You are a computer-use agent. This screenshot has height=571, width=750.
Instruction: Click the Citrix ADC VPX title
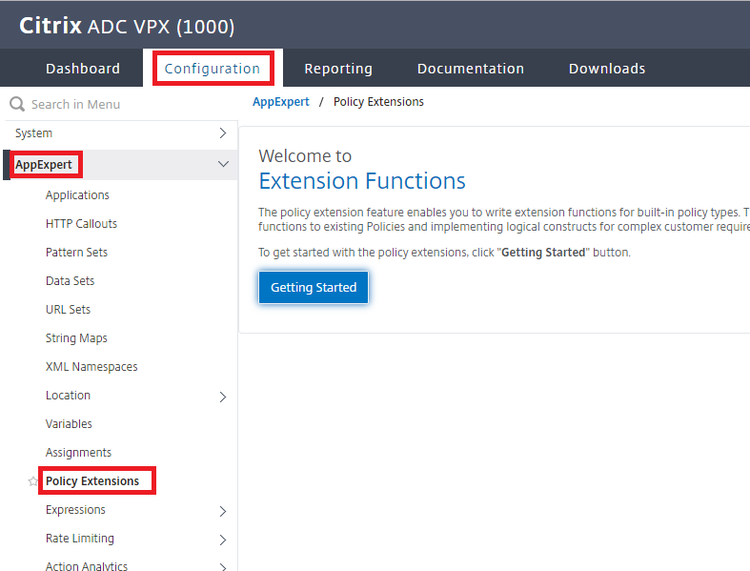pos(127,26)
